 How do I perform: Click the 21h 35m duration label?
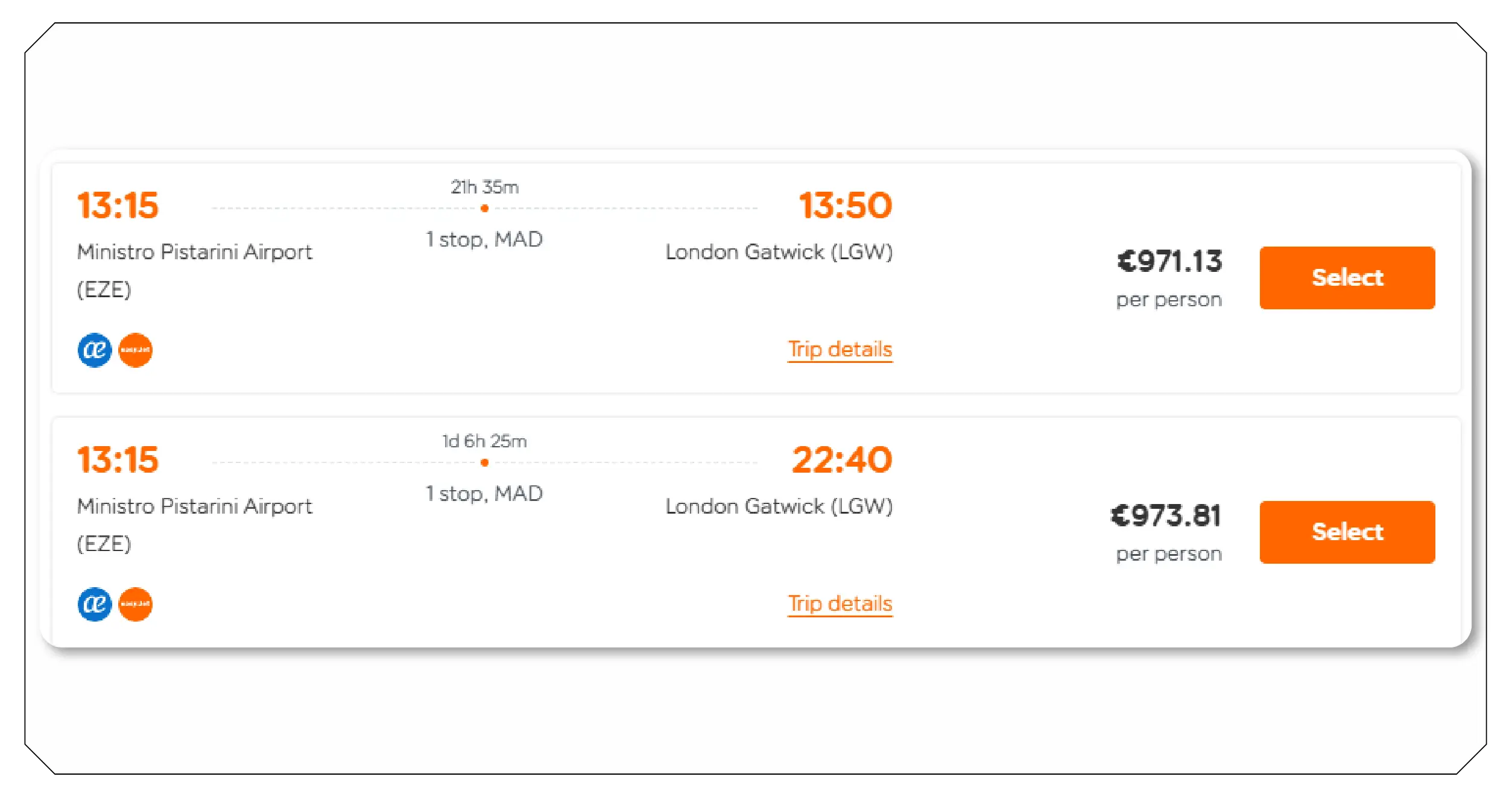[486, 187]
